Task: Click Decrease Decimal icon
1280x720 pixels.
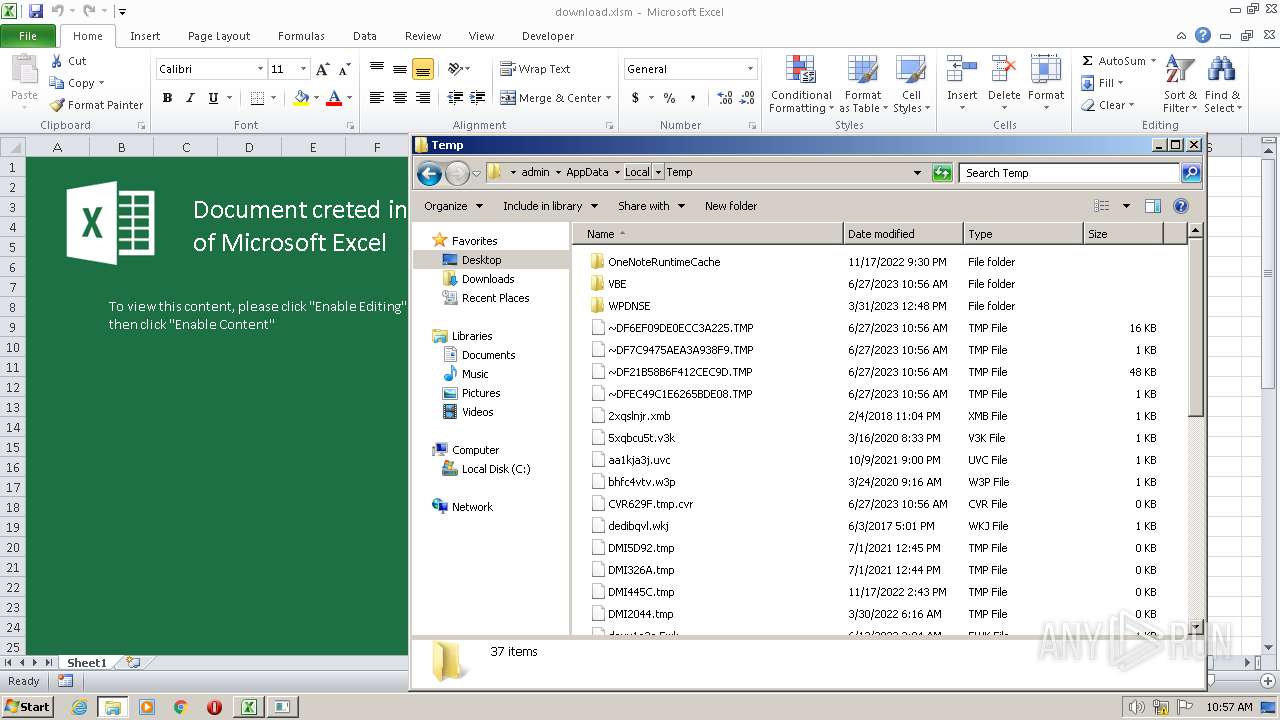Action: pyautogui.click(x=748, y=98)
